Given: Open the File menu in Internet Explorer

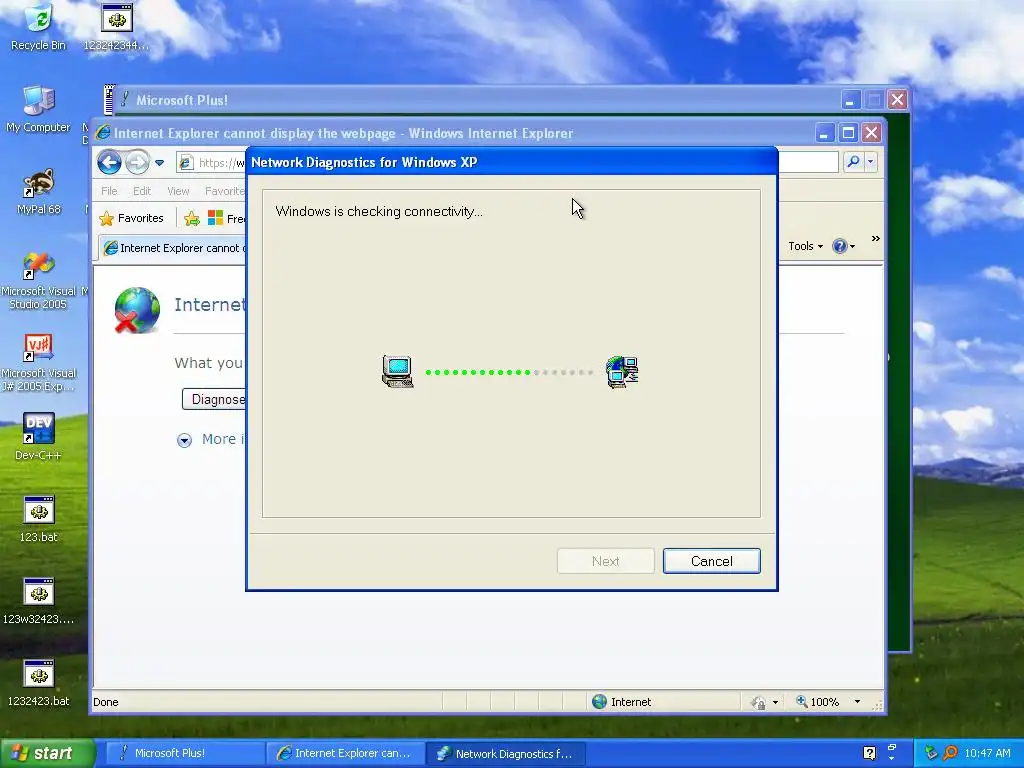Looking at the screenshot, I should click(109, 191).
